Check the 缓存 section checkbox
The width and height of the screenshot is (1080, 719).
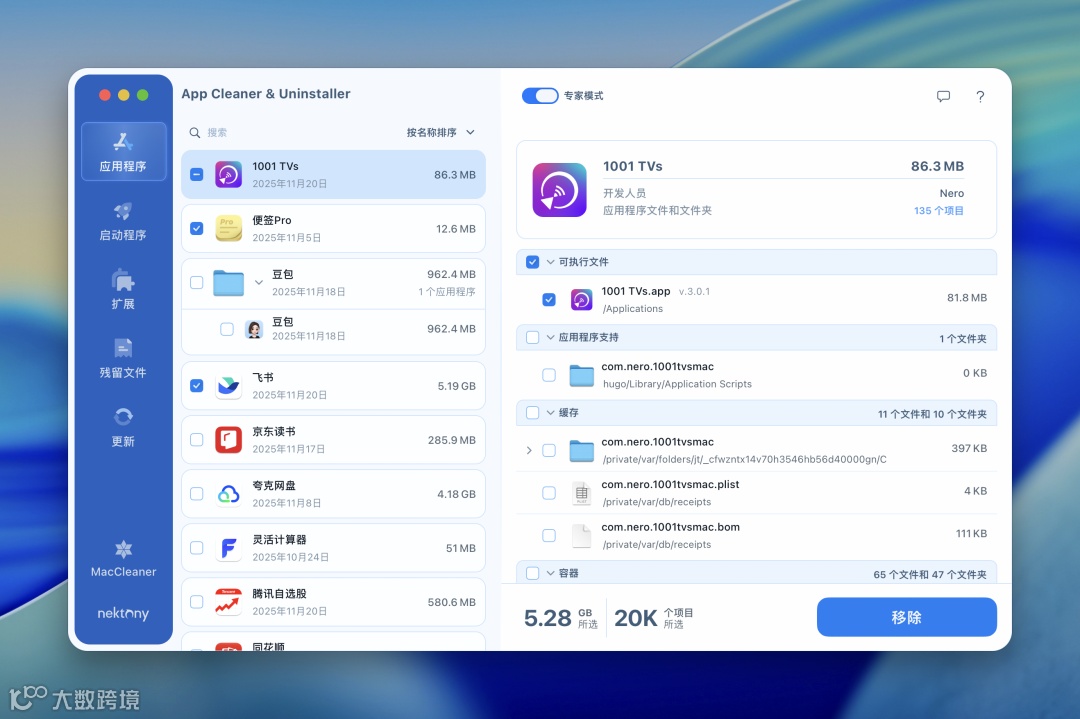(532, 413)
